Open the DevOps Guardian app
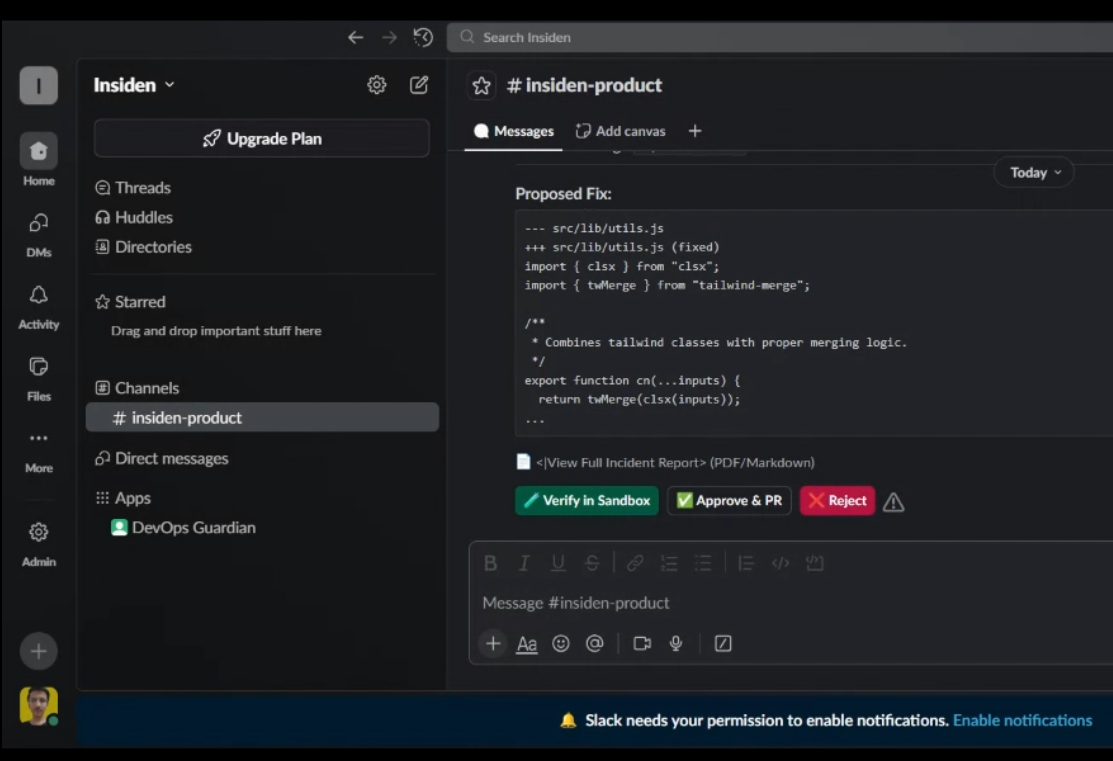The width and height of the screenshot is (1113, 761). point(183,527)
